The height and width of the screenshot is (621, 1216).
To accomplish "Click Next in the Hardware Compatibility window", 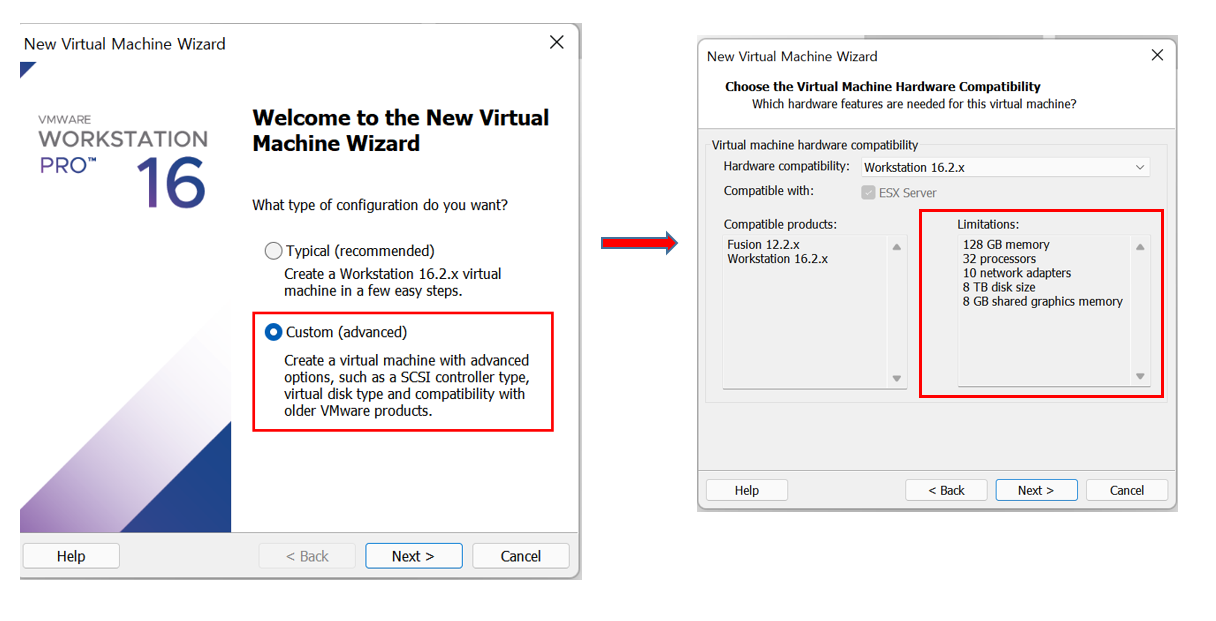I will click(x=1036, y=490).
